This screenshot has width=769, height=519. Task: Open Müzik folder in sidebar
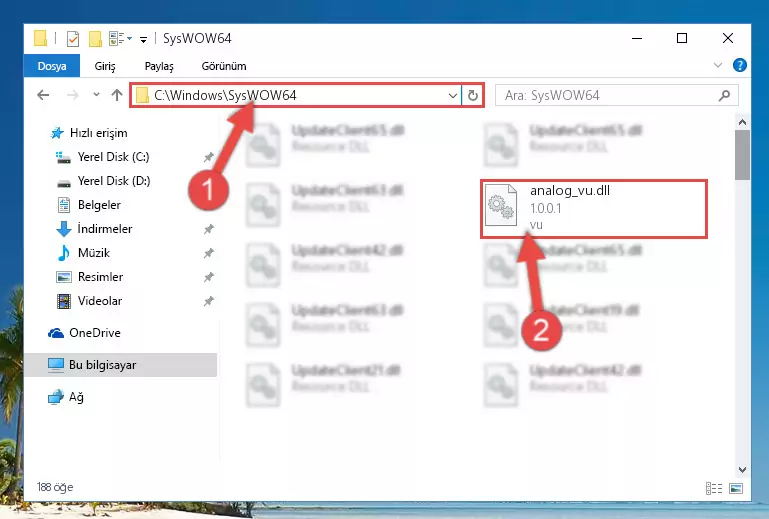94,253
